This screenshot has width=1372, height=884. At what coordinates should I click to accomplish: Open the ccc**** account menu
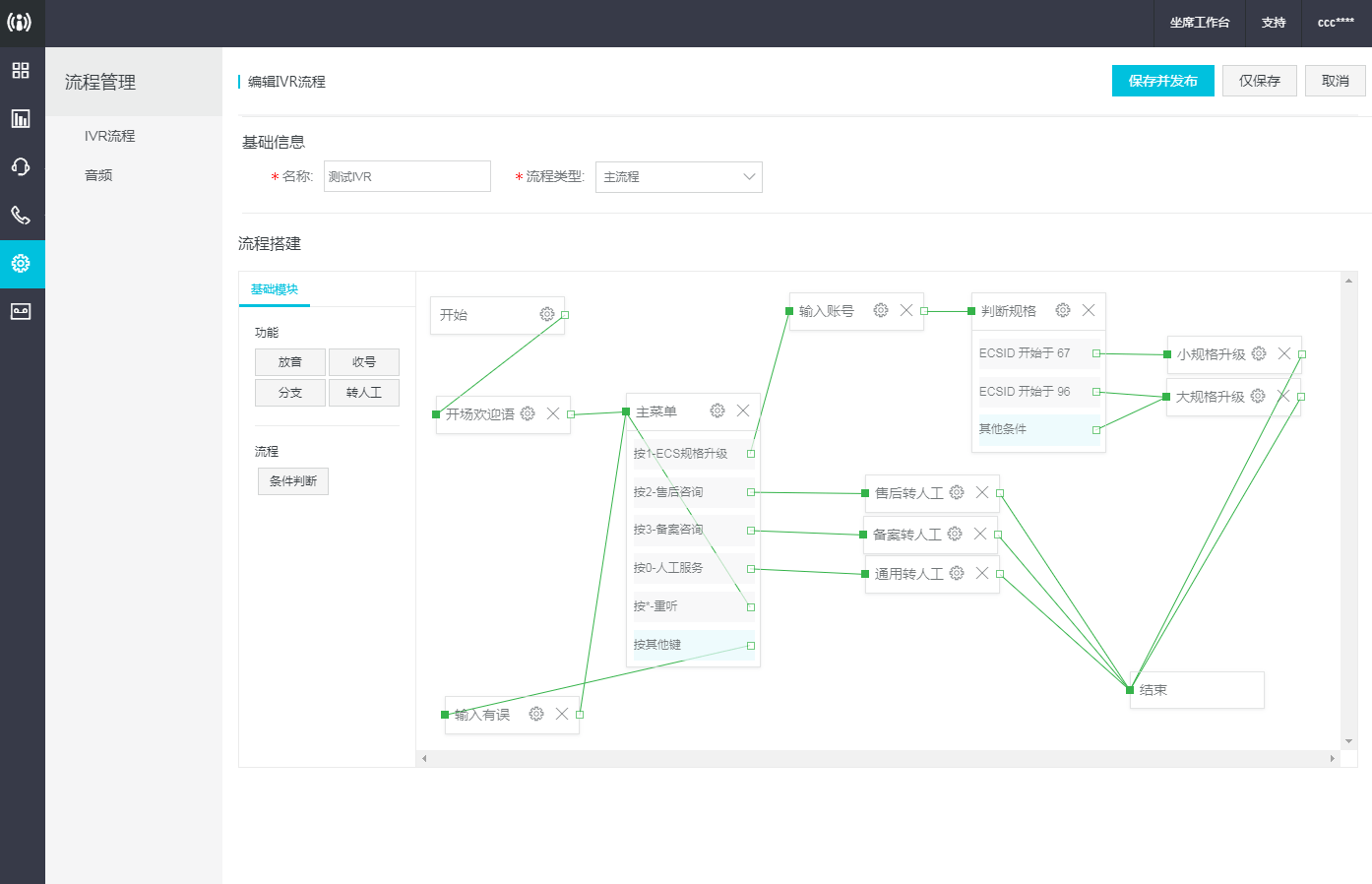[x=1336, y=23]
